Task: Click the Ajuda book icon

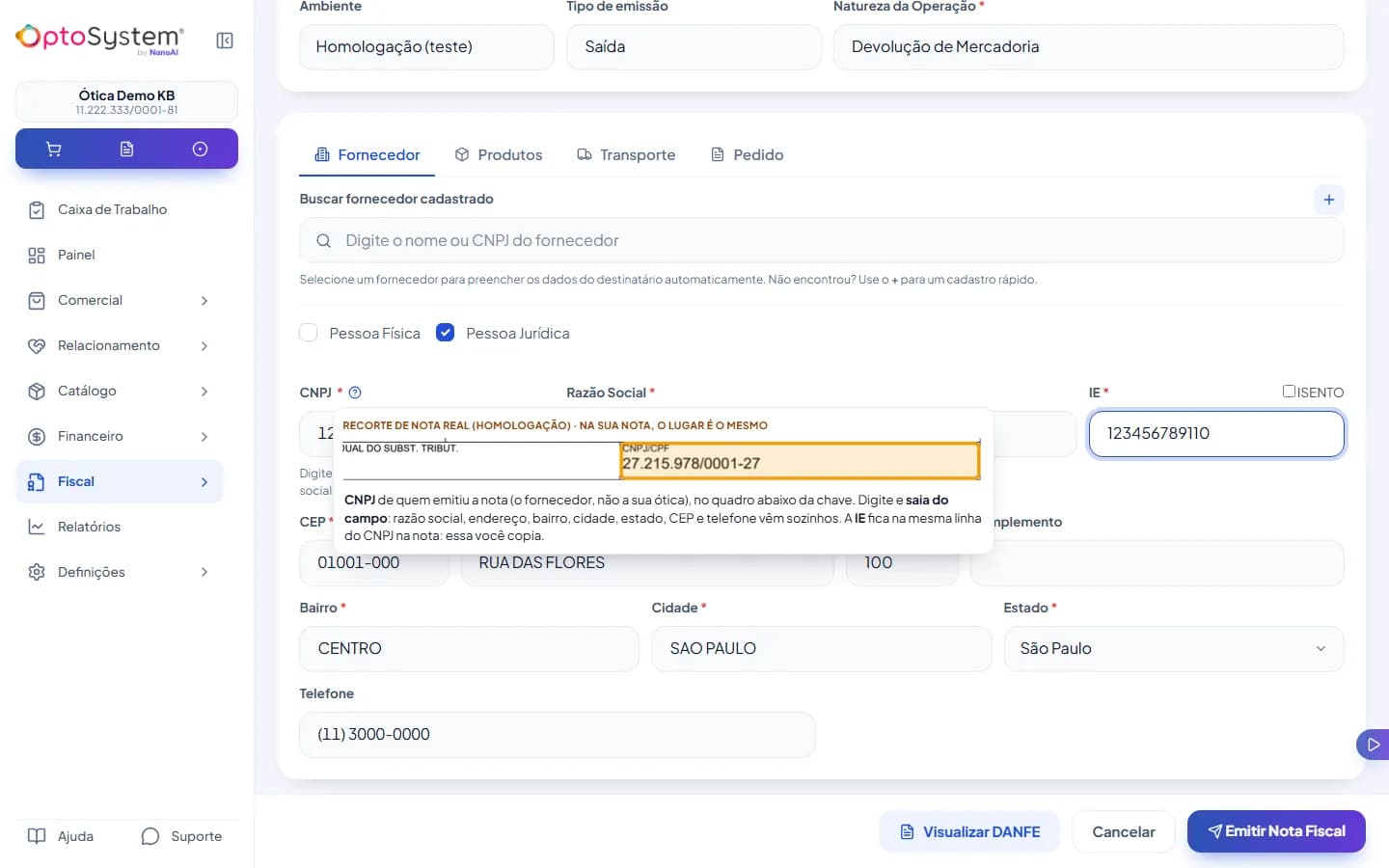Action: click(37, 837)
